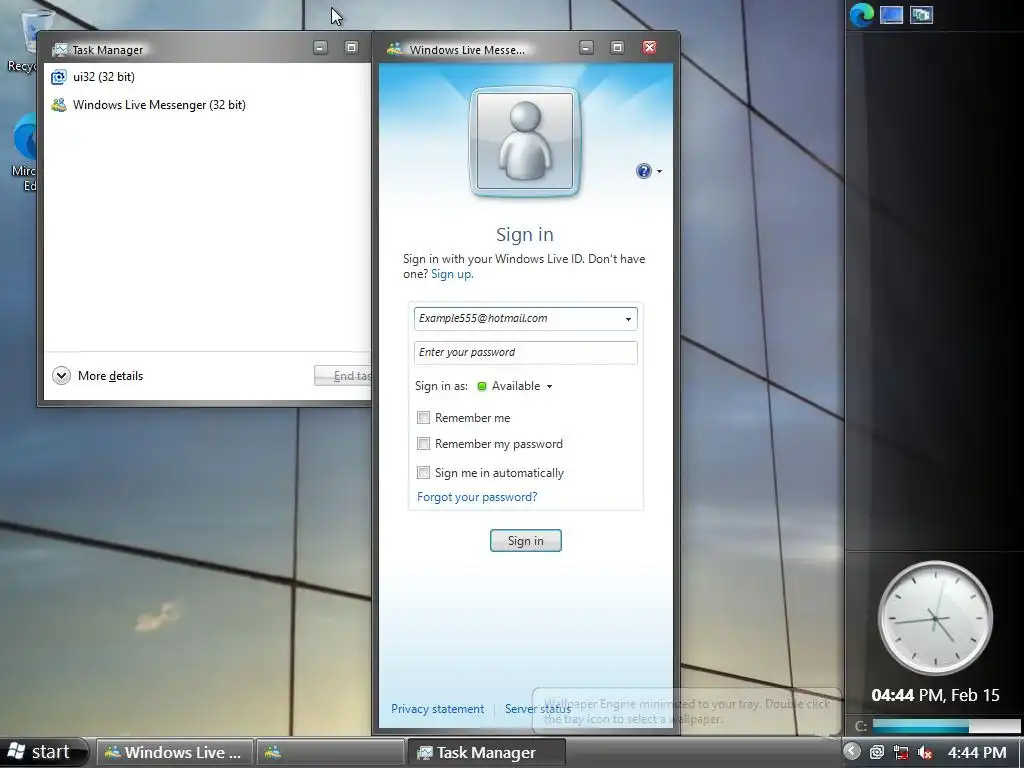Expand More details in Task Manager
Viewport: 1024px width, 768px height.
coord(98,376)
